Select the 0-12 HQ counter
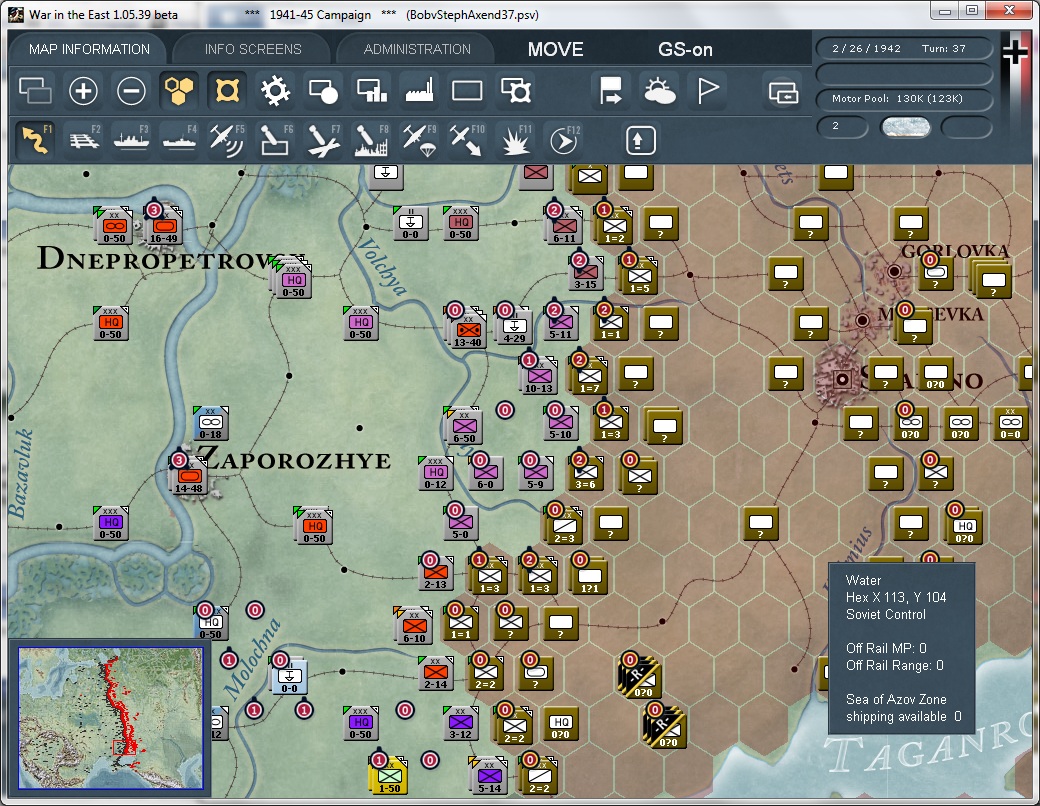Viewport: 1040px width, 806px height. coord(436,473)
